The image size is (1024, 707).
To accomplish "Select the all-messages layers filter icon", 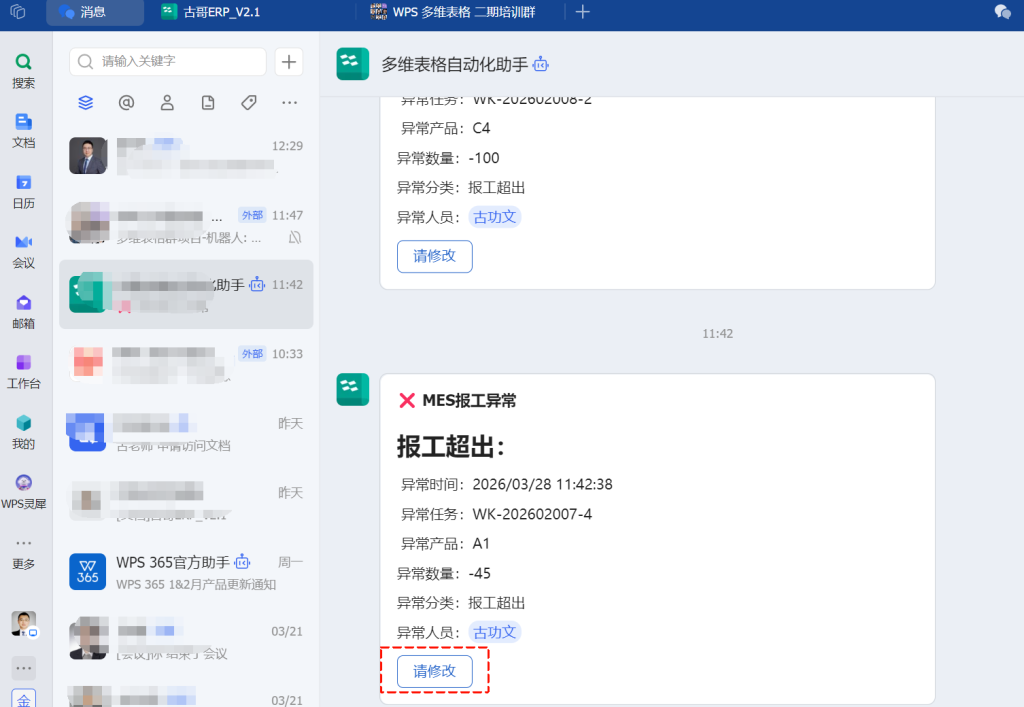I will (86, 102).
